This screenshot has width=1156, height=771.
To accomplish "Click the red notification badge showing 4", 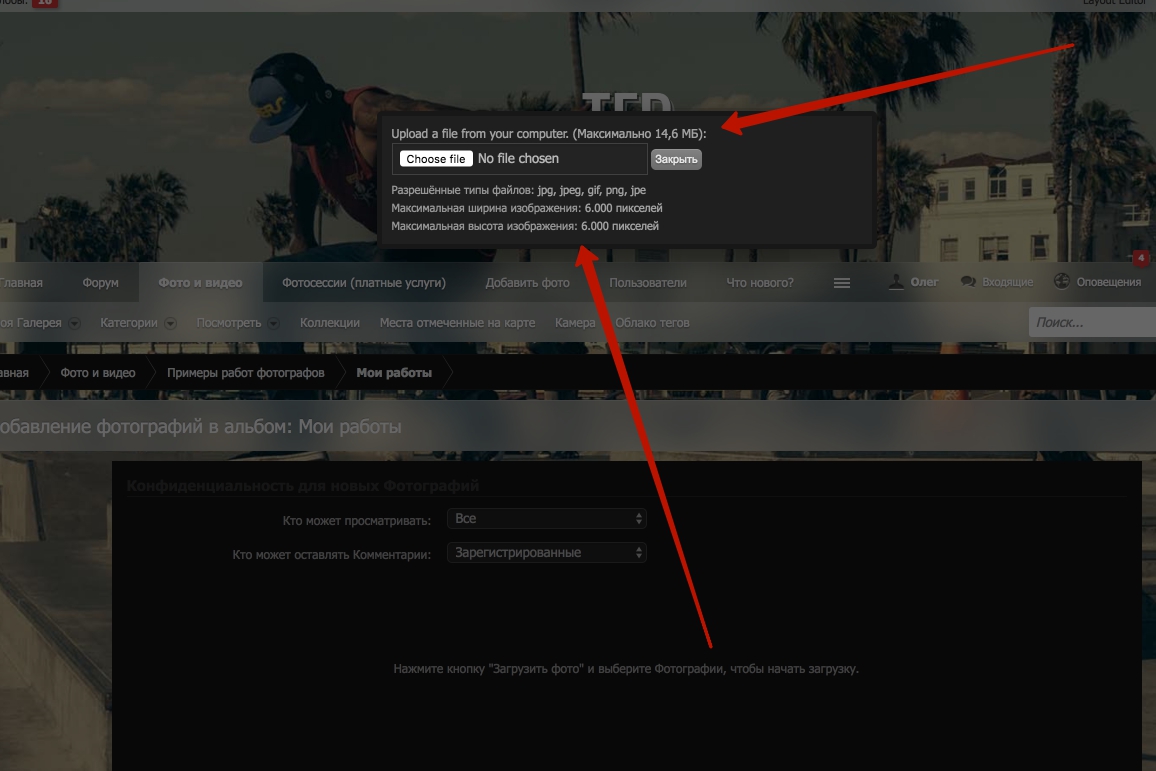I will coord(1142,259).
